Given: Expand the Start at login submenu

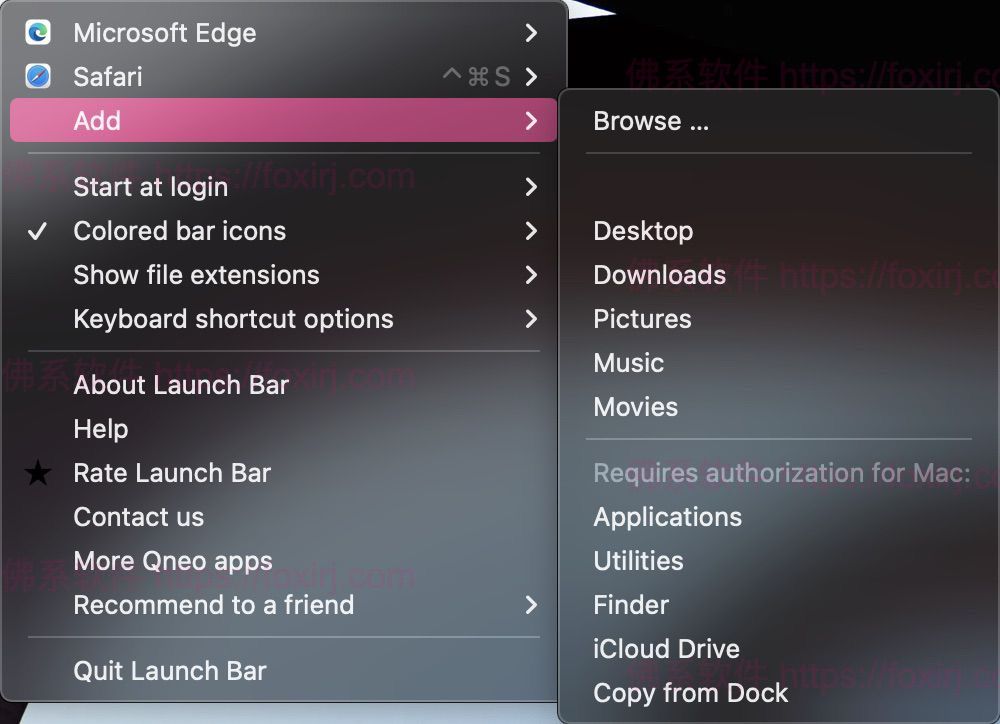Looking at the screenshot, I should pyautogui.click(x=531, y=187).
